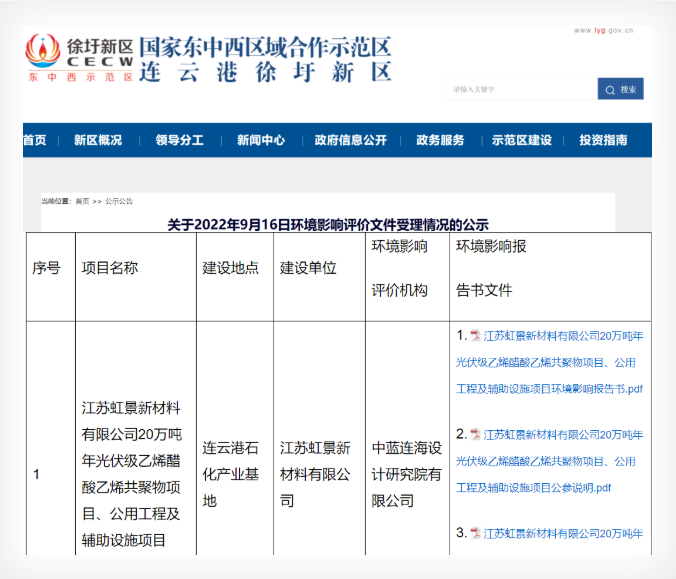Click the 搜索 button
The image size is (676, 579).
[620, 89]
